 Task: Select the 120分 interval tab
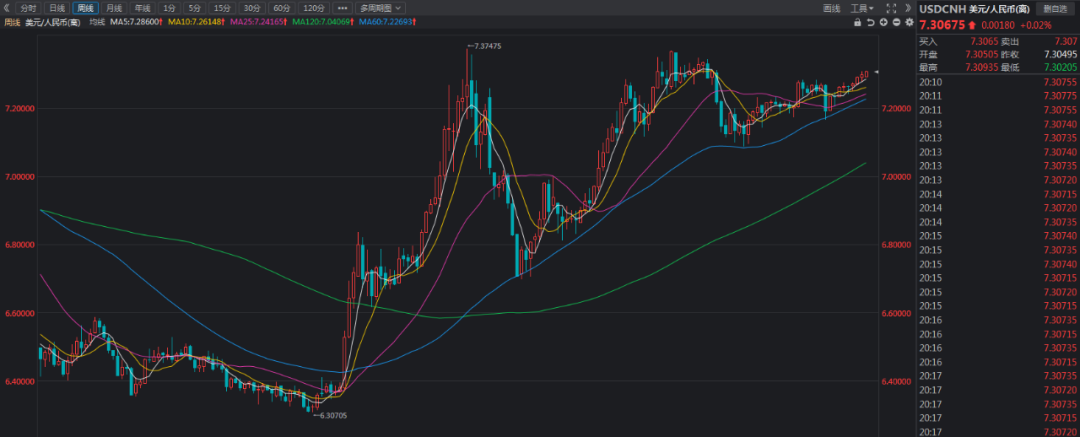pyautogui.click(x=314, y=8)
